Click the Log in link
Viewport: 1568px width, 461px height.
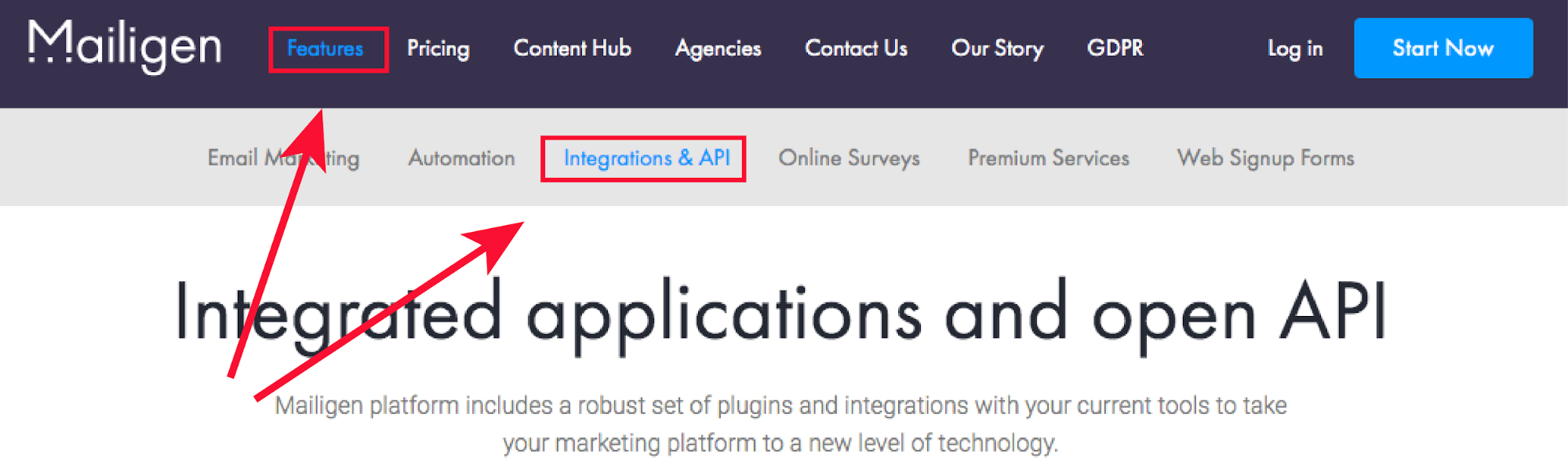point(1296,49)
